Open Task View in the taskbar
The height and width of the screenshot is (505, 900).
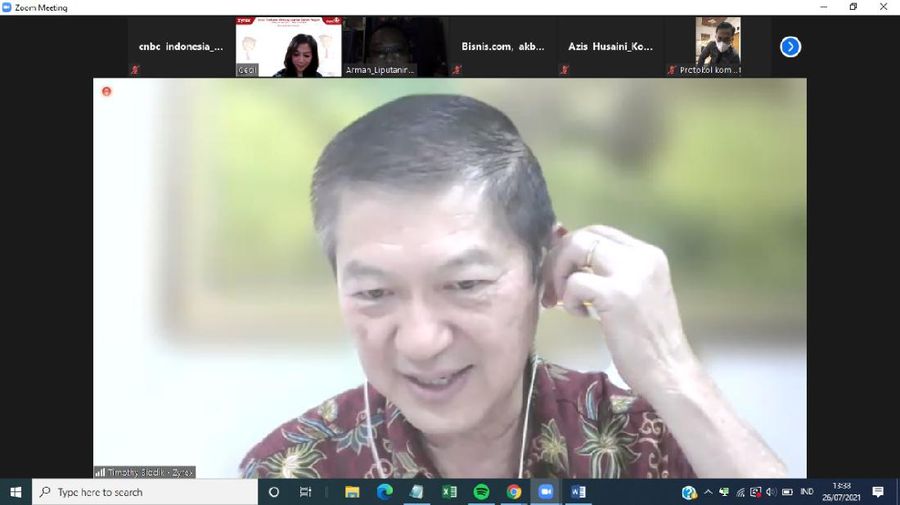click(305, 492)
